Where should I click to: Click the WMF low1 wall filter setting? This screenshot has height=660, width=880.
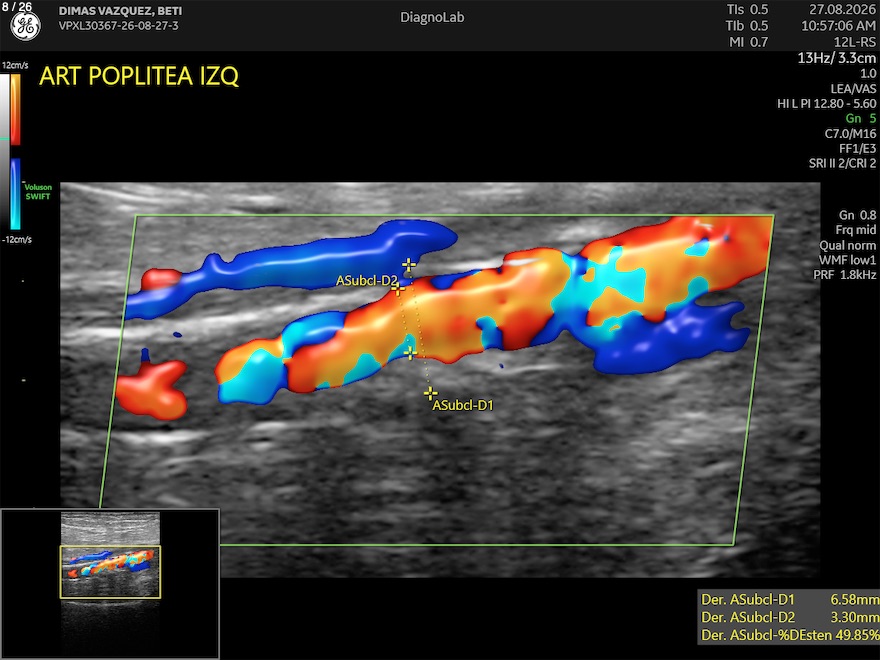(x=847, y=260)
